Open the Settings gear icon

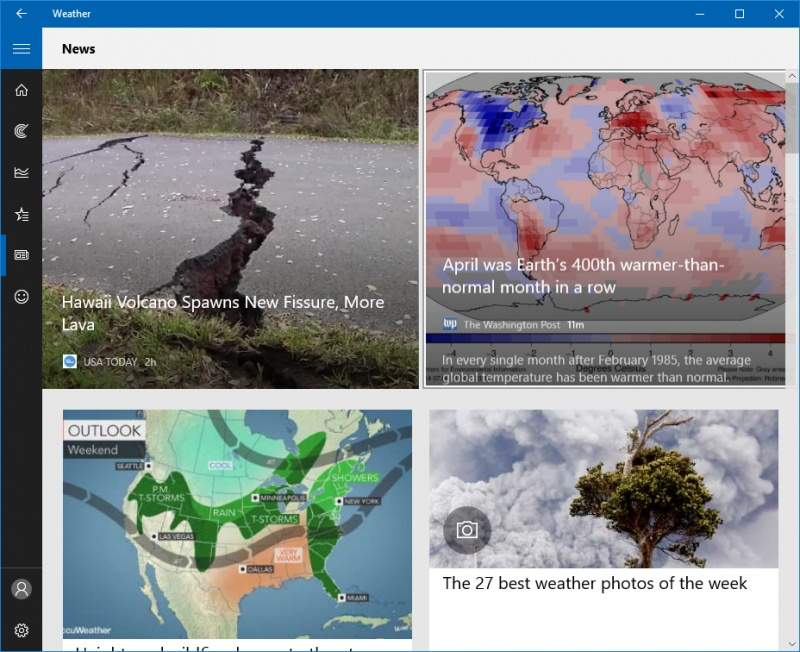click(x=21, y=631)
